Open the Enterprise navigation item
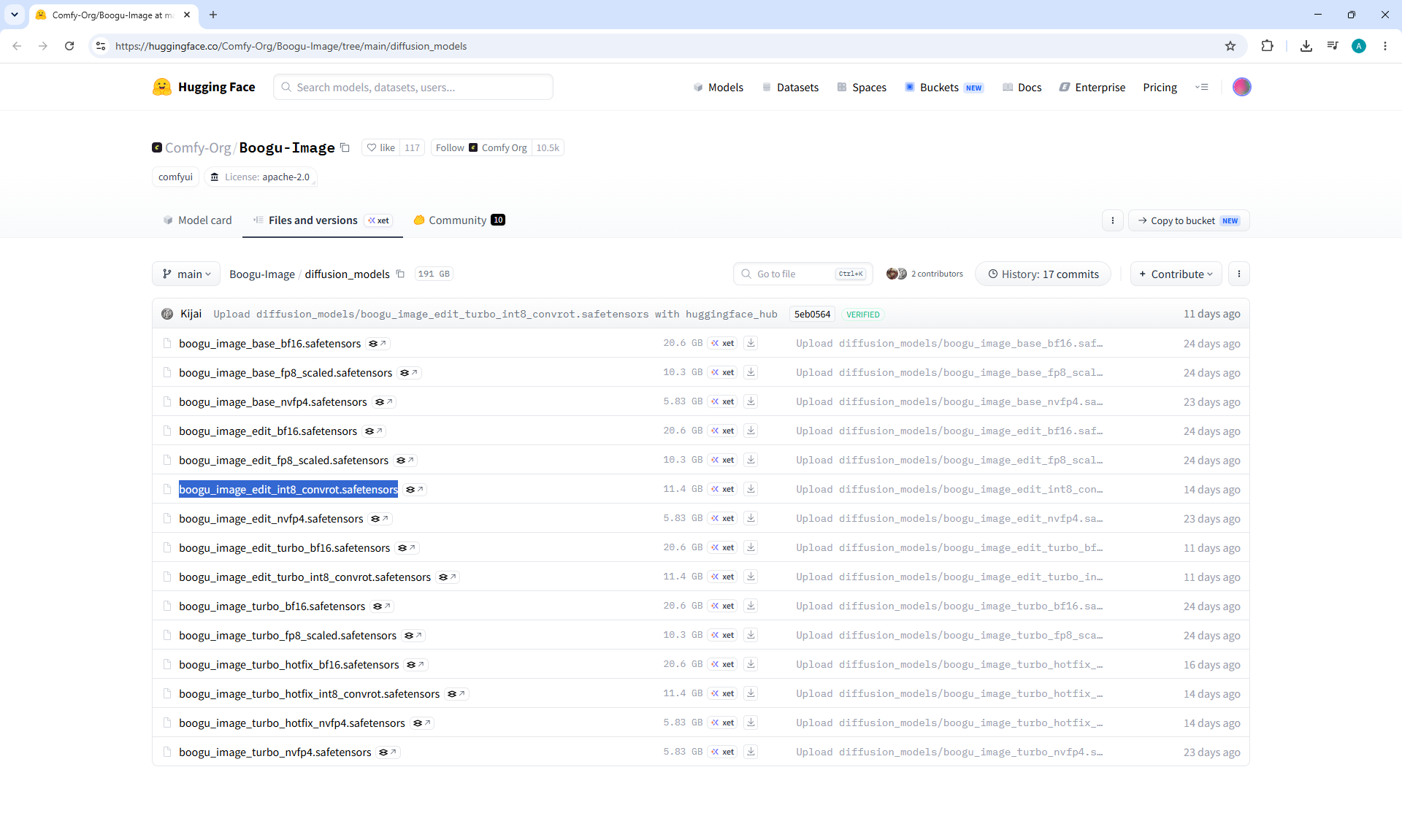The width and height of the screenshot is (1402, 840). click(x=1092, y=87)
